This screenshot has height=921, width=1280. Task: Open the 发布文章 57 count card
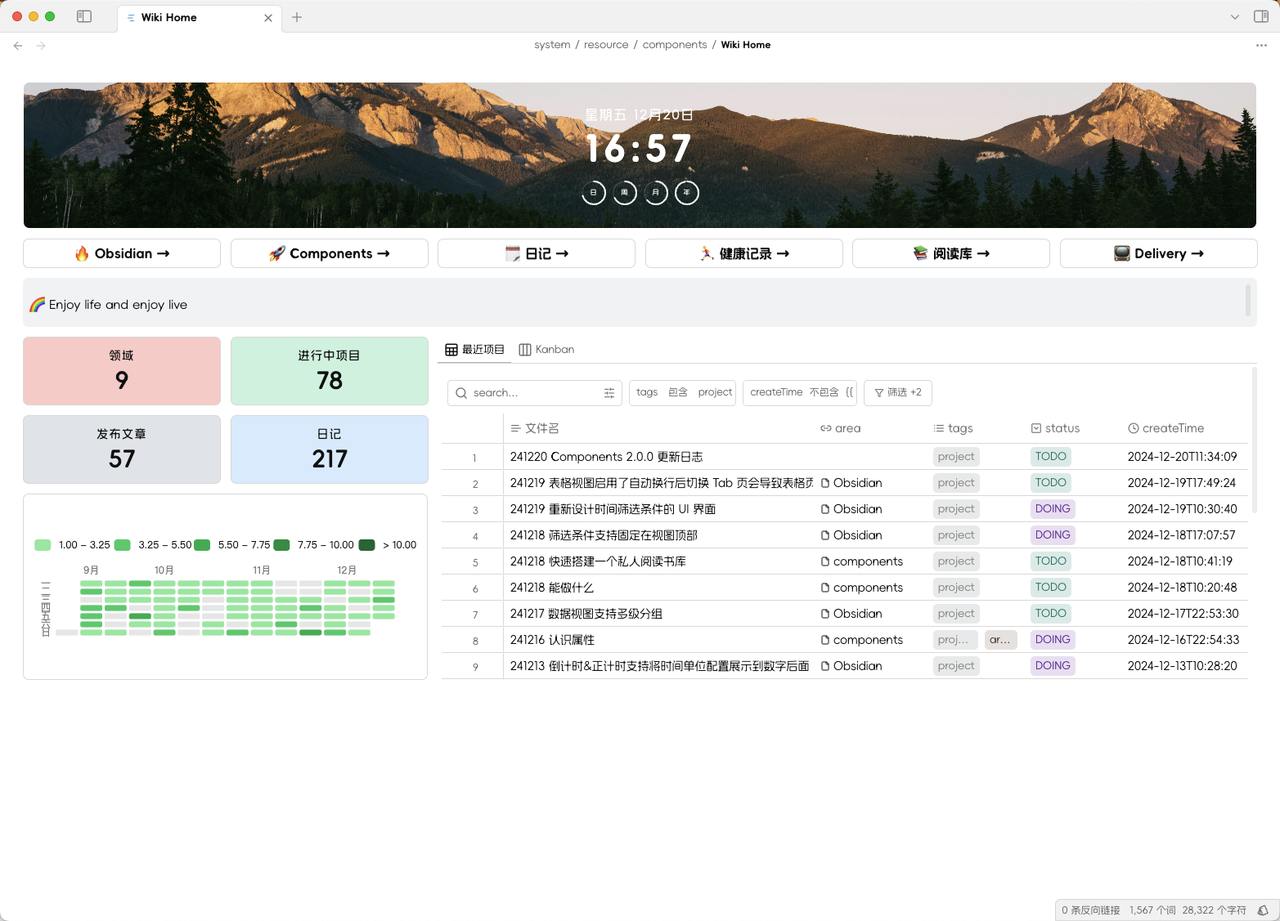pyautogui.click(x=122, y=450)
